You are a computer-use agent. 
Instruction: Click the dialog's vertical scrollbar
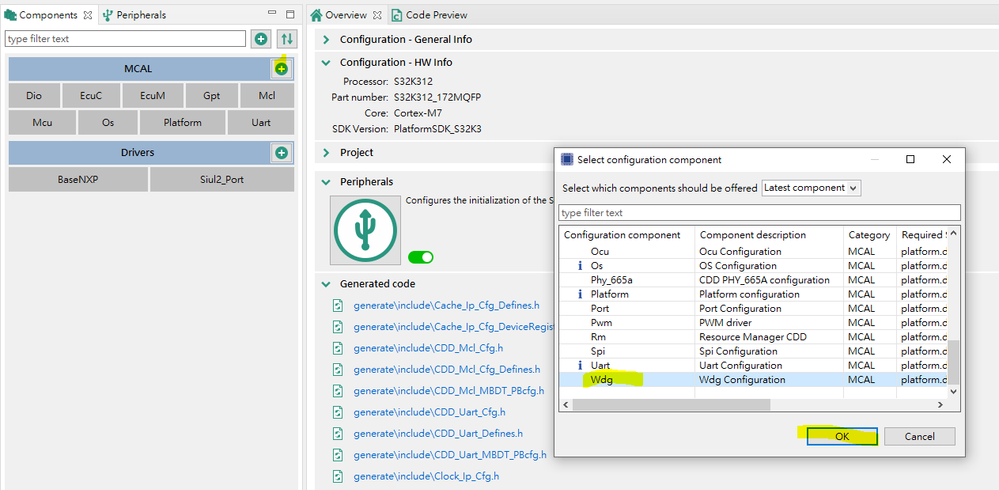point(954,360)
